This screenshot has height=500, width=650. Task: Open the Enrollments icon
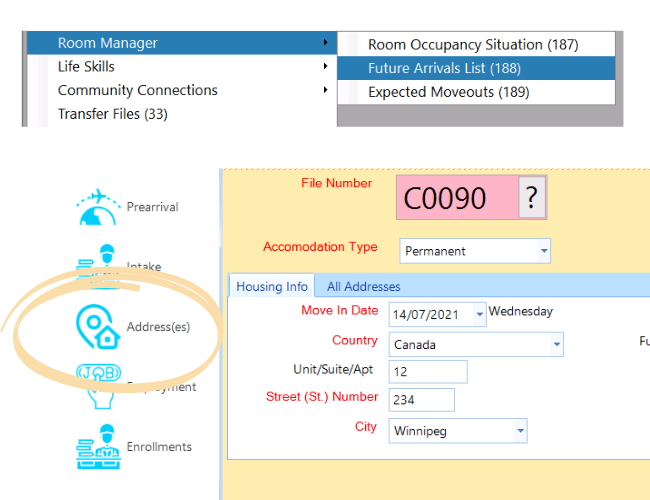[x=99, y=446]
